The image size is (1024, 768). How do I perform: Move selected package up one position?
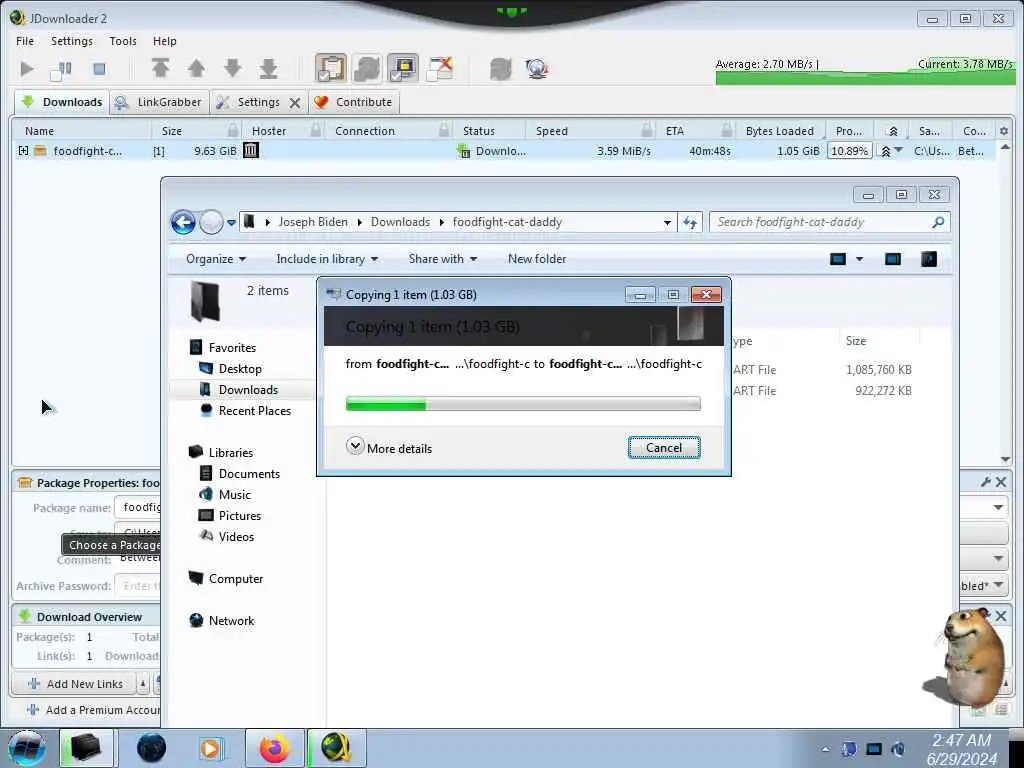click(x=196, y=68)
